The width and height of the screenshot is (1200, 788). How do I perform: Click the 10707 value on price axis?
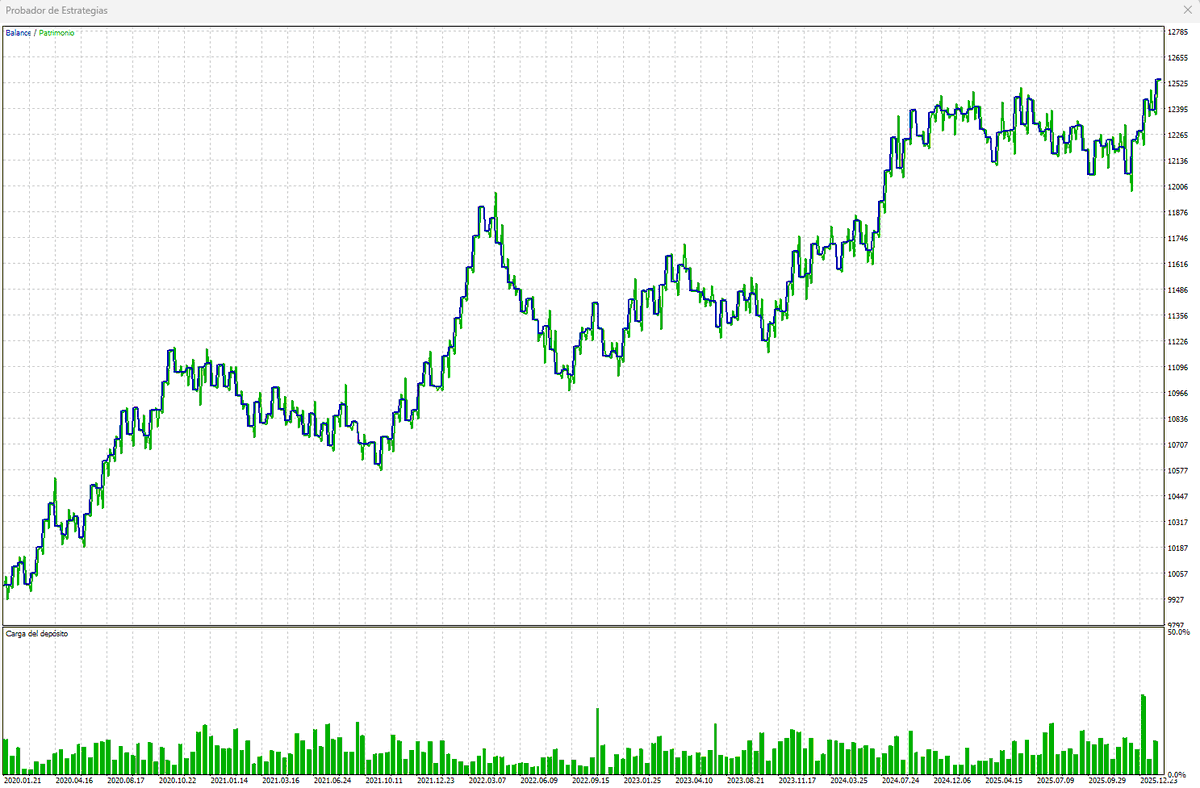point(1177,445)
